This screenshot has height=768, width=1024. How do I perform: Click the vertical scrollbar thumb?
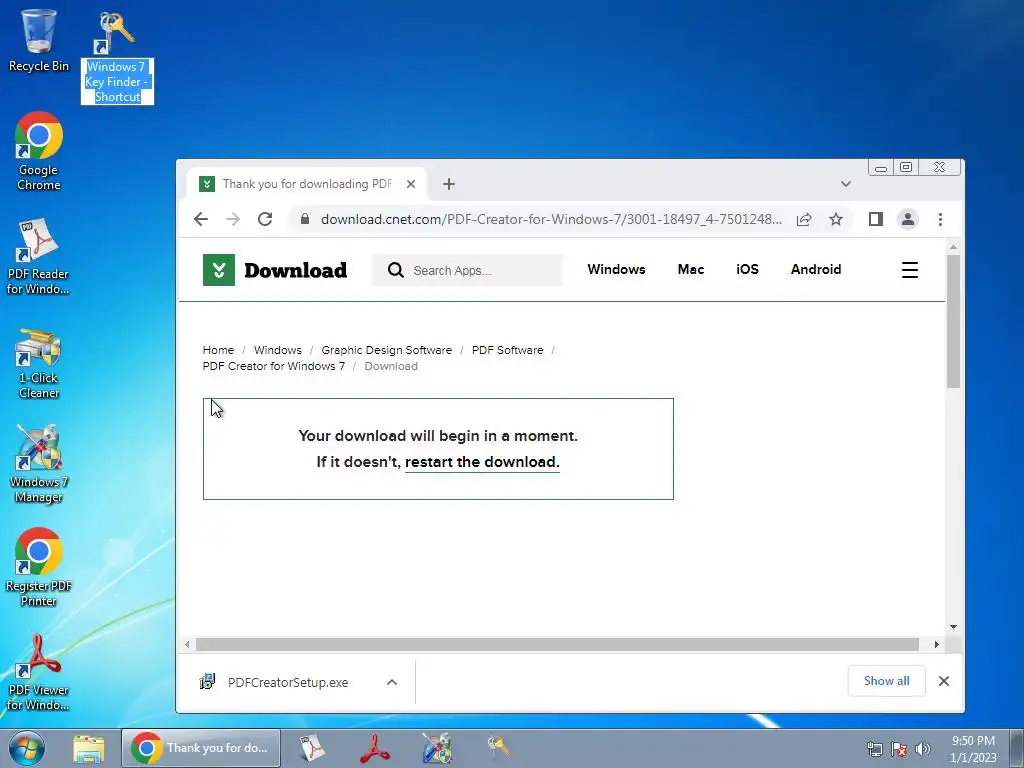tap(953, 321)
